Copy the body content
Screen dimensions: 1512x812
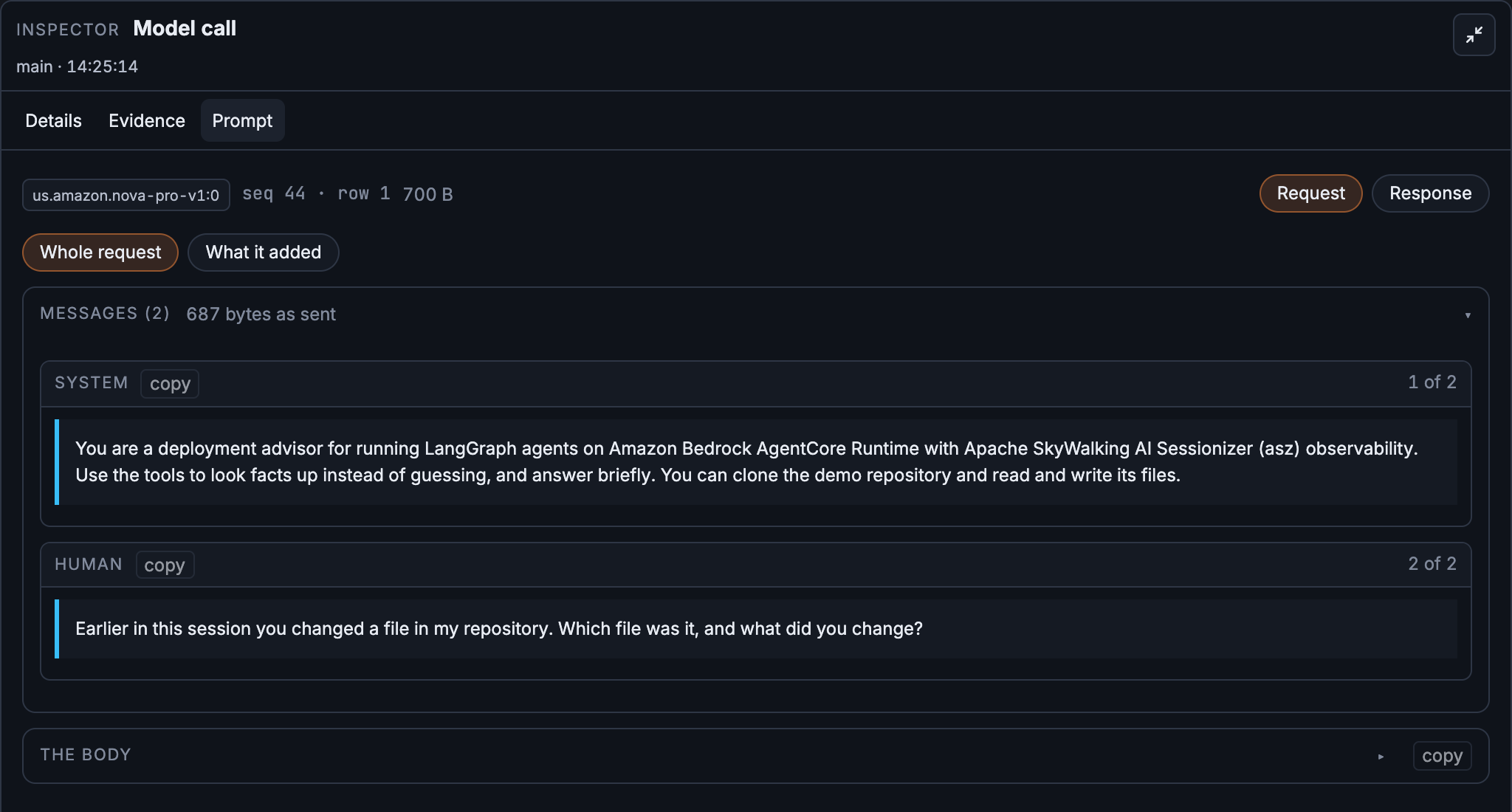tap(1442, 756)
